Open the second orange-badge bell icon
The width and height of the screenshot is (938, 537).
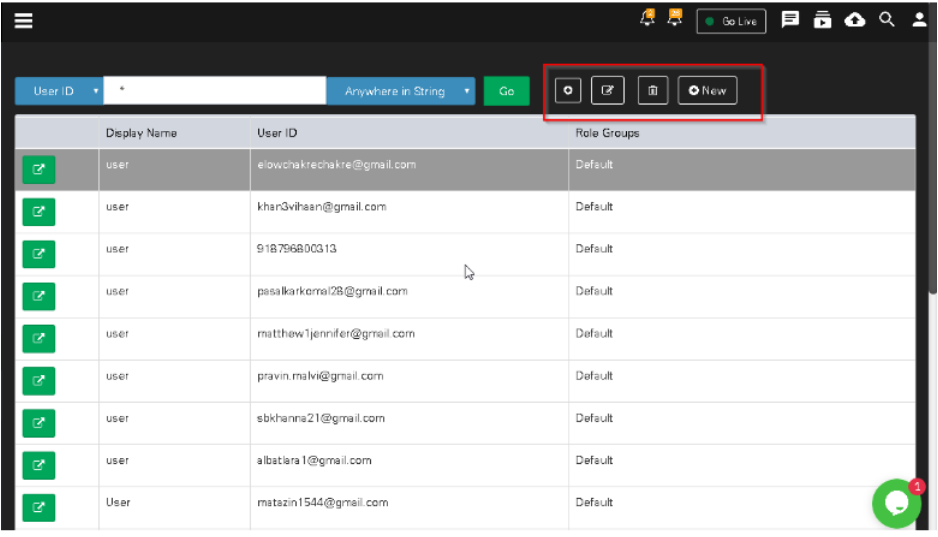675,18
